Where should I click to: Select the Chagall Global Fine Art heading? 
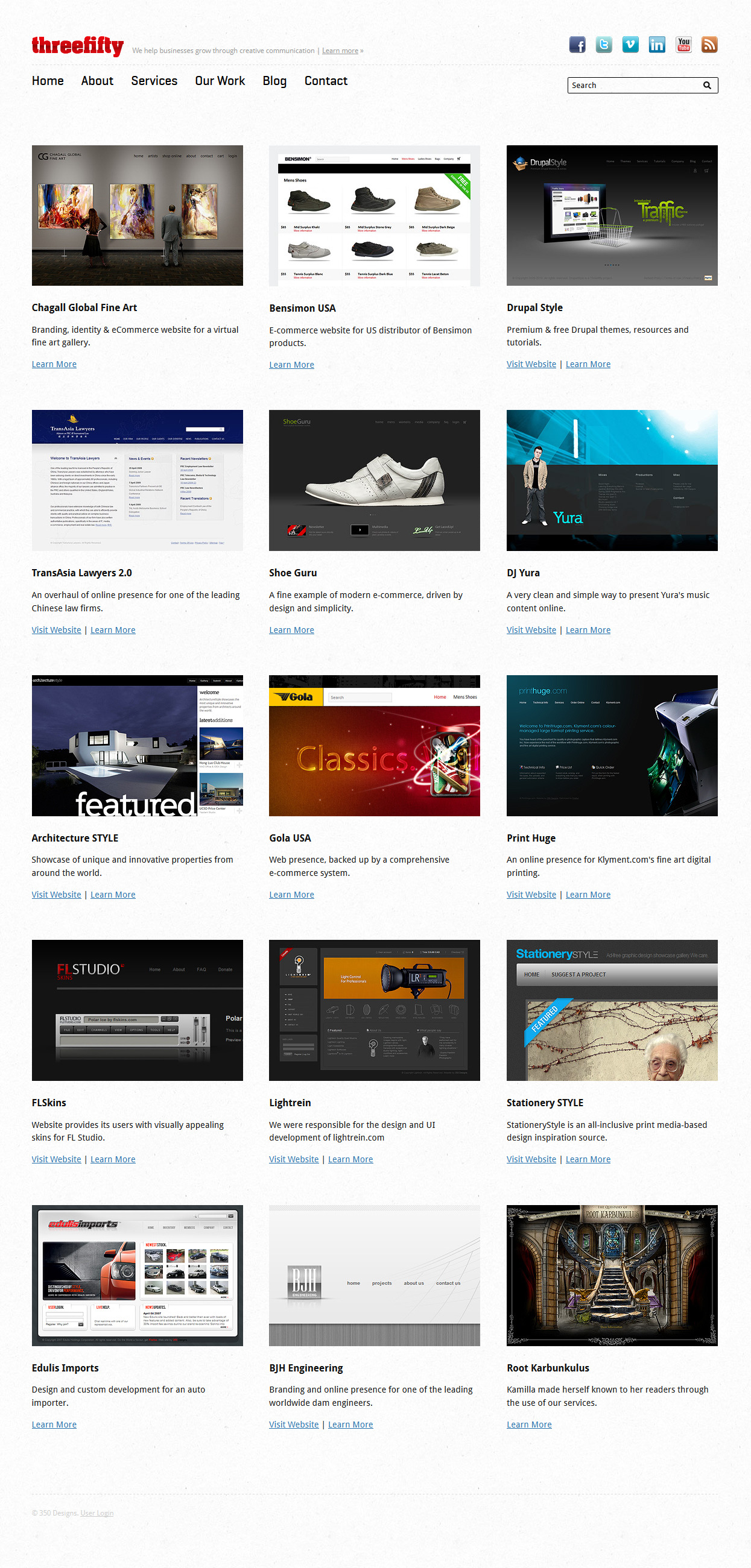[84, 308]
